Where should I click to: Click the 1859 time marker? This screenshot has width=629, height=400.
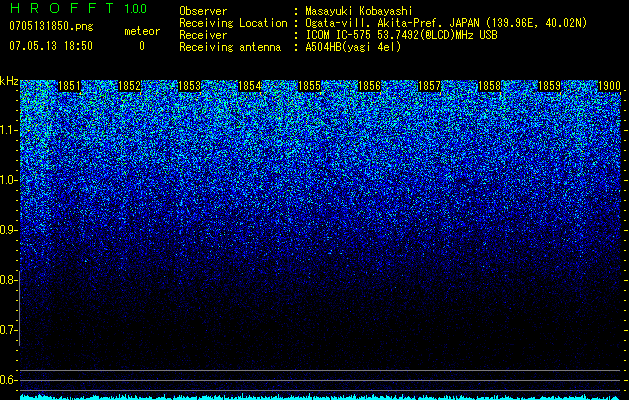tap(550, 86)
